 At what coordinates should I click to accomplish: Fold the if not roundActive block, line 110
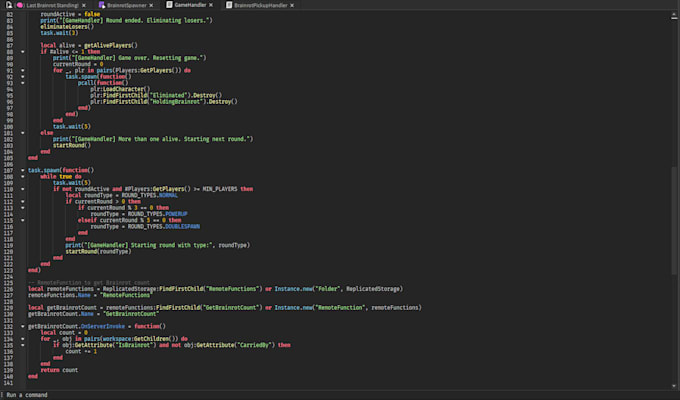tap(23, 189)
